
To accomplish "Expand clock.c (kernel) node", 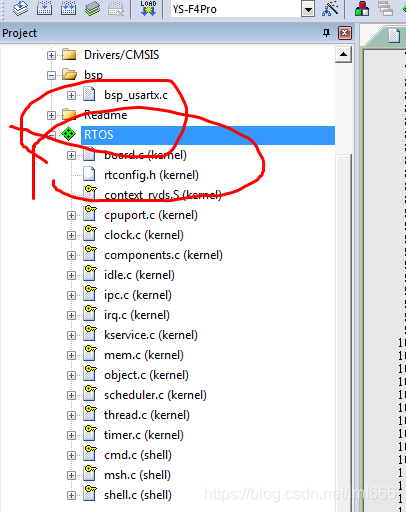I will pyautogui.click(x=71, y=235).
